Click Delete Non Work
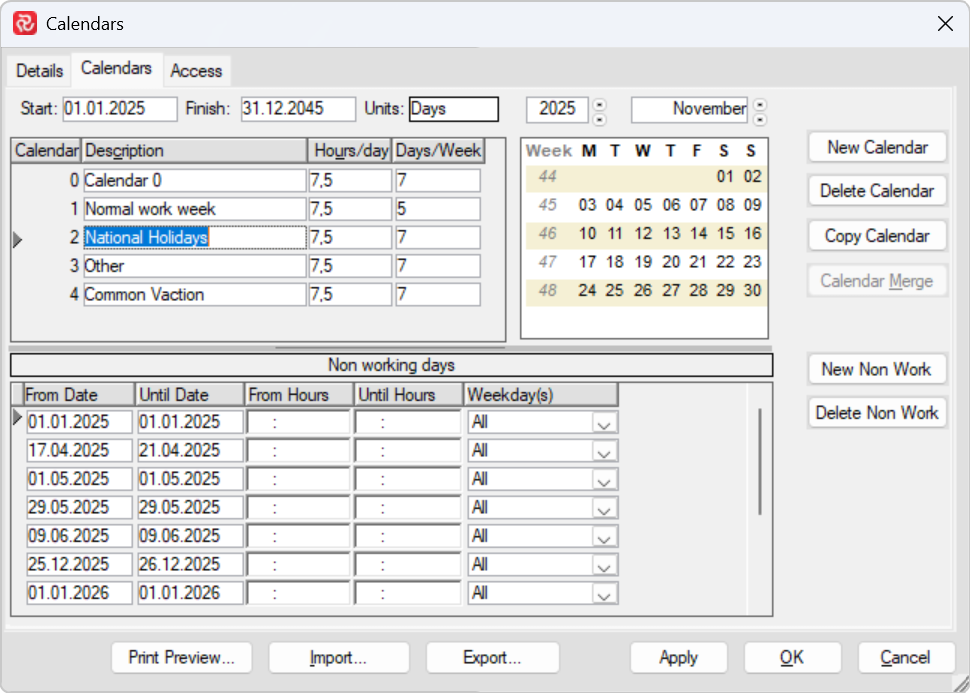970x693 pixels. click(x=876, y=412)
